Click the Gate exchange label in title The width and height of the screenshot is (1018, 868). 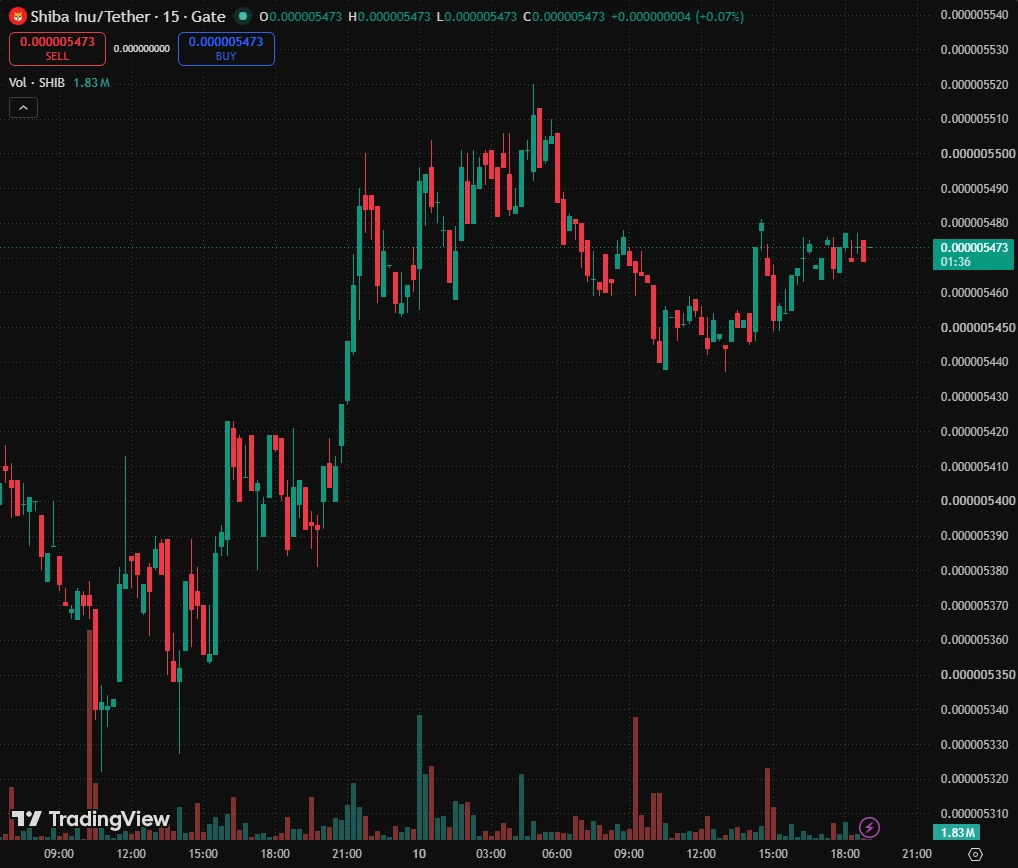tap(208, 16)
